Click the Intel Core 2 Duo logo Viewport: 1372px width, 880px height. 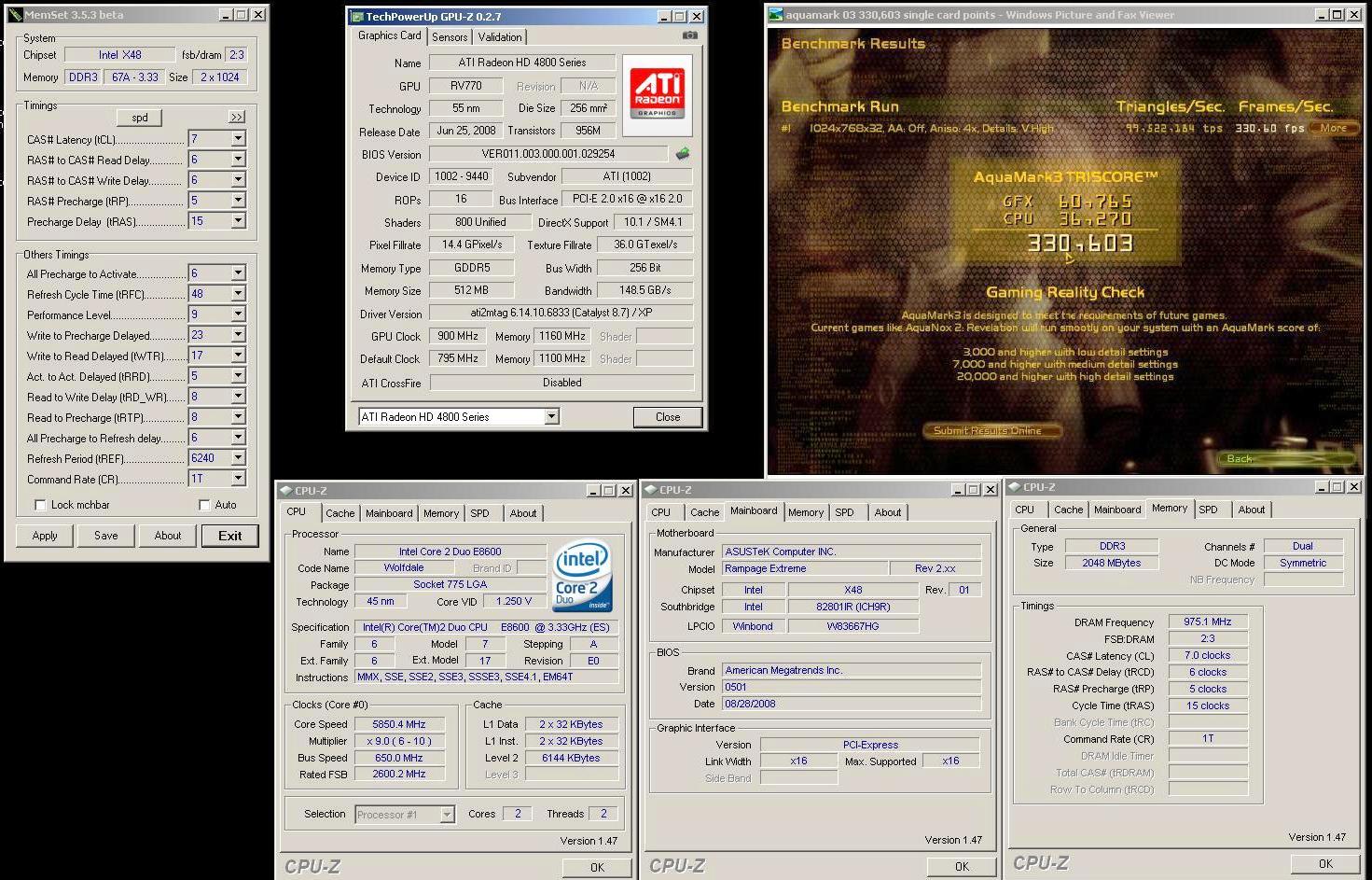pos(582,576)
